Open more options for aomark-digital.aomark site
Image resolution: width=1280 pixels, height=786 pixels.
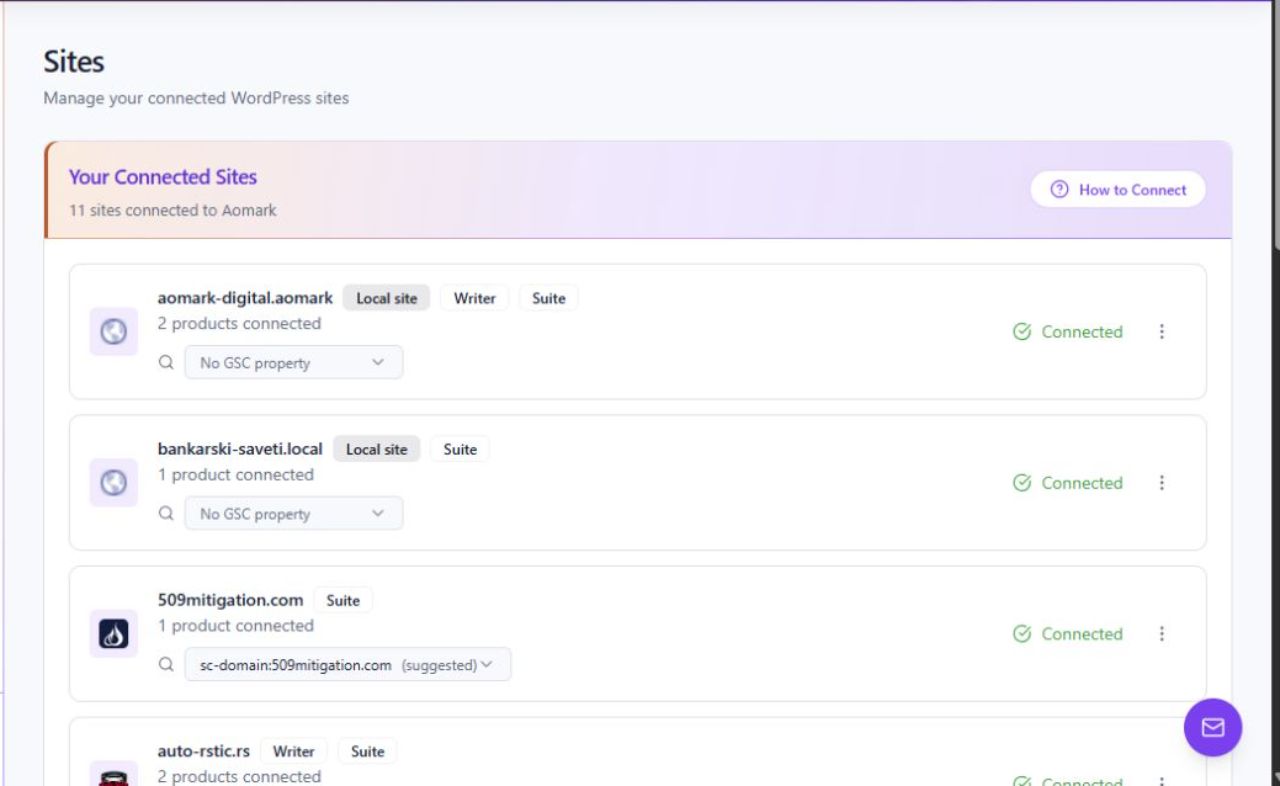(x=1161, y=331)
